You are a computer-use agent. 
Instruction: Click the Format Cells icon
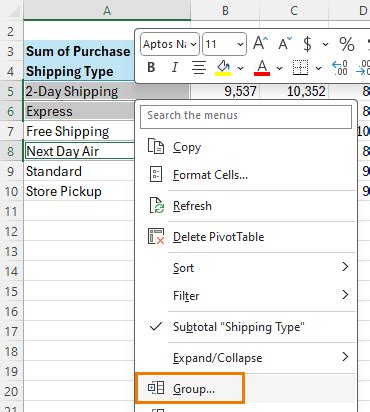coord(156,174)
